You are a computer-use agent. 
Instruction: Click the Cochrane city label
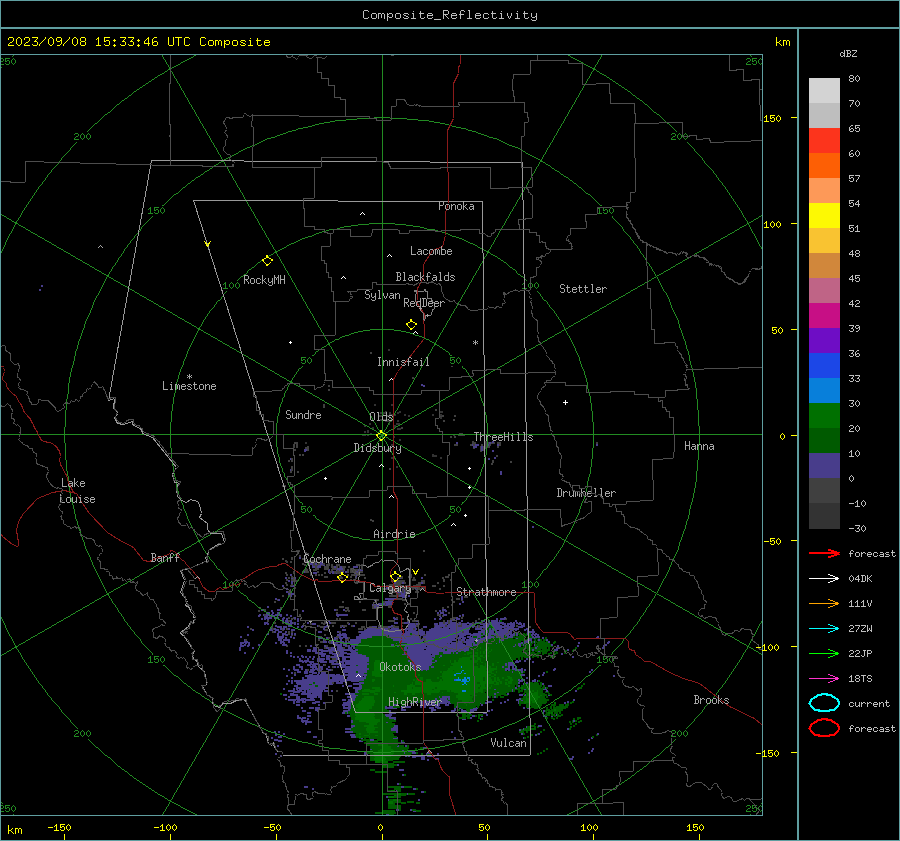327,559
